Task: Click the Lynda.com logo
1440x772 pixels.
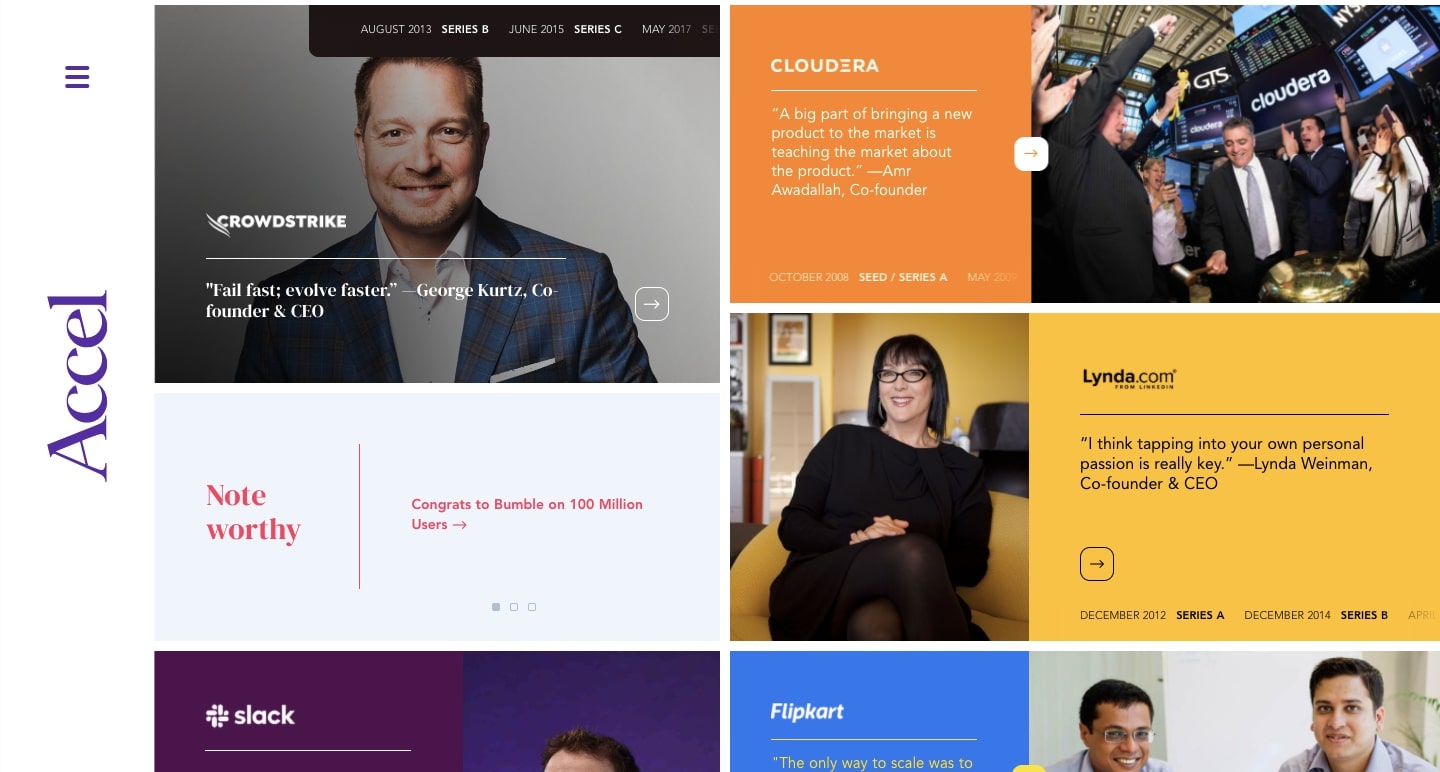Action: click(x=1129, y=378)
